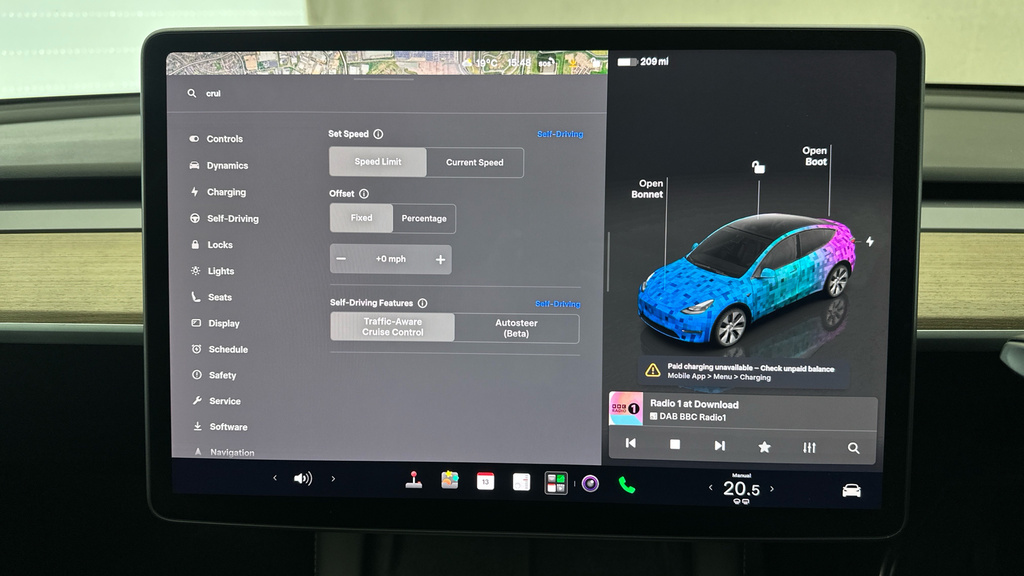
Task: Open the Safety settings menu
Action: [214, 375]
